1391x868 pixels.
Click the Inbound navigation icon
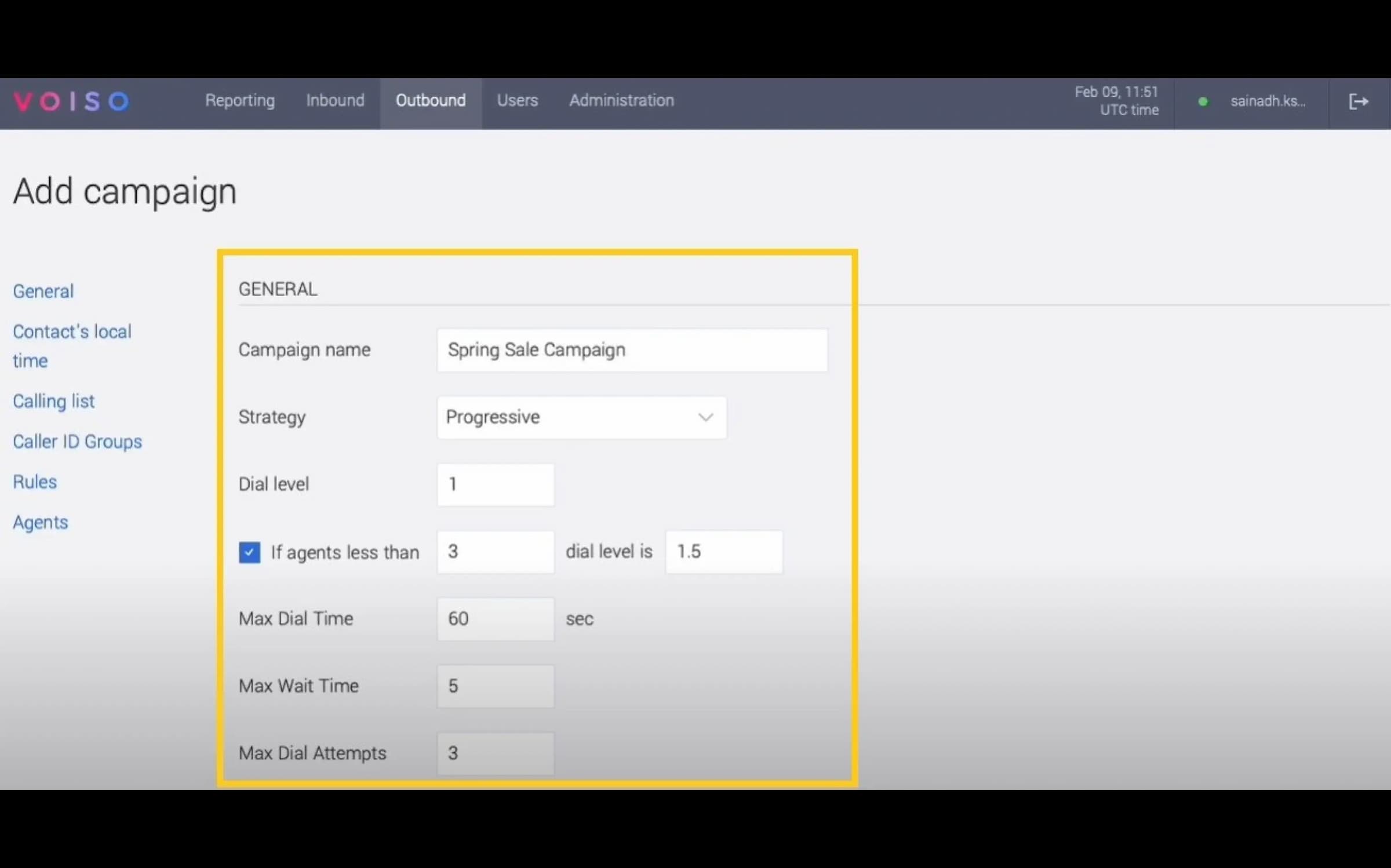(x=335, y=100)
